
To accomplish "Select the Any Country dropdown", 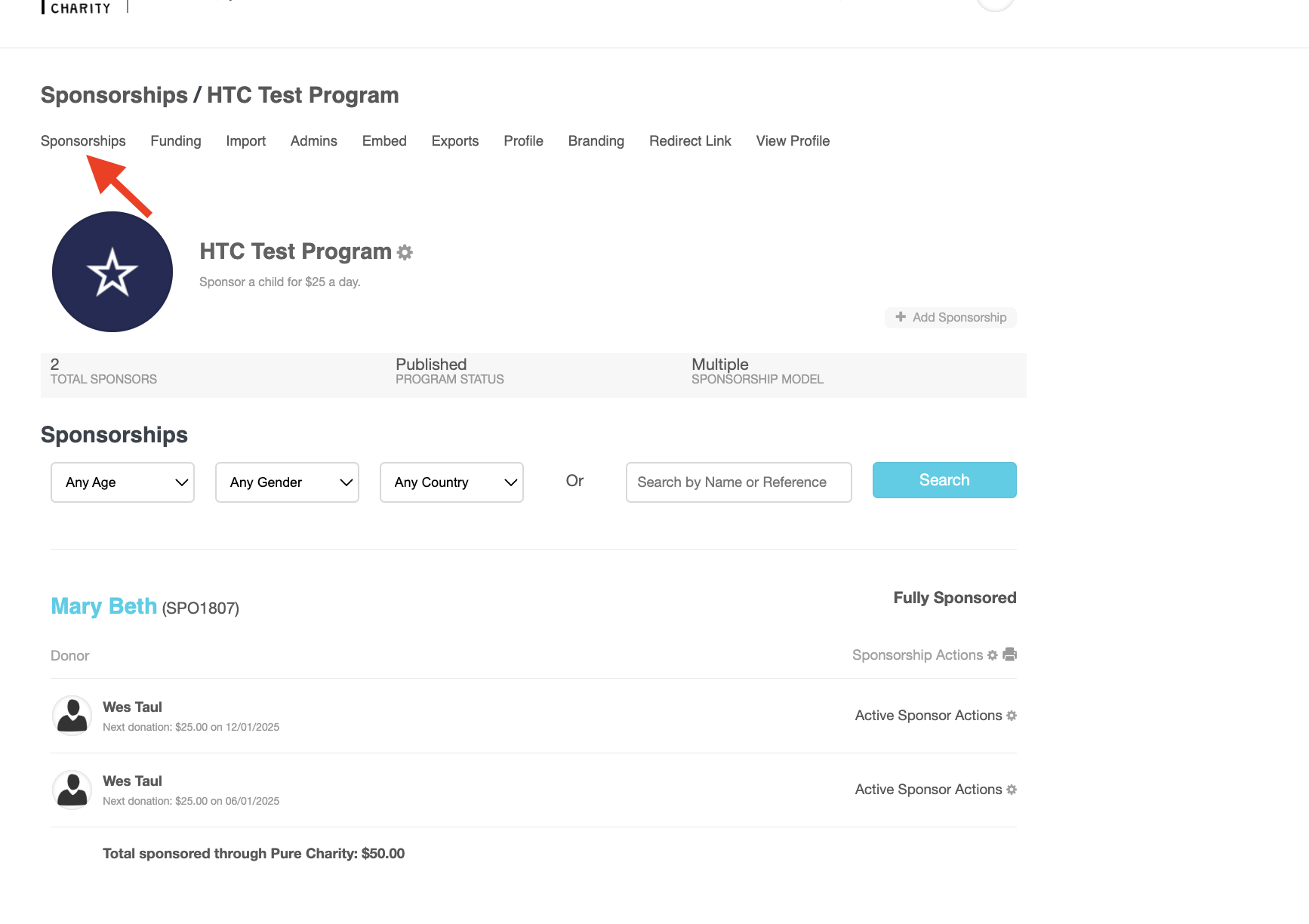I will tap(451, 482).
